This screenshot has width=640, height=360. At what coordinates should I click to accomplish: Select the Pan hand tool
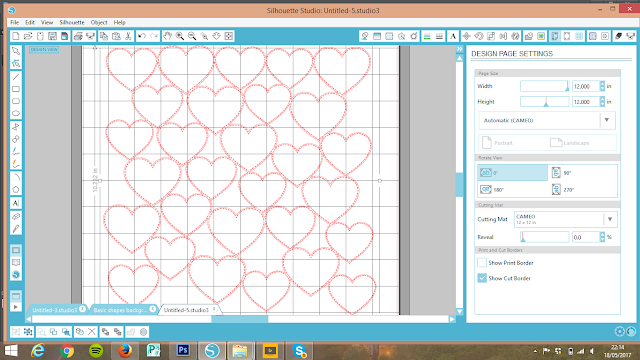(167, 36)
